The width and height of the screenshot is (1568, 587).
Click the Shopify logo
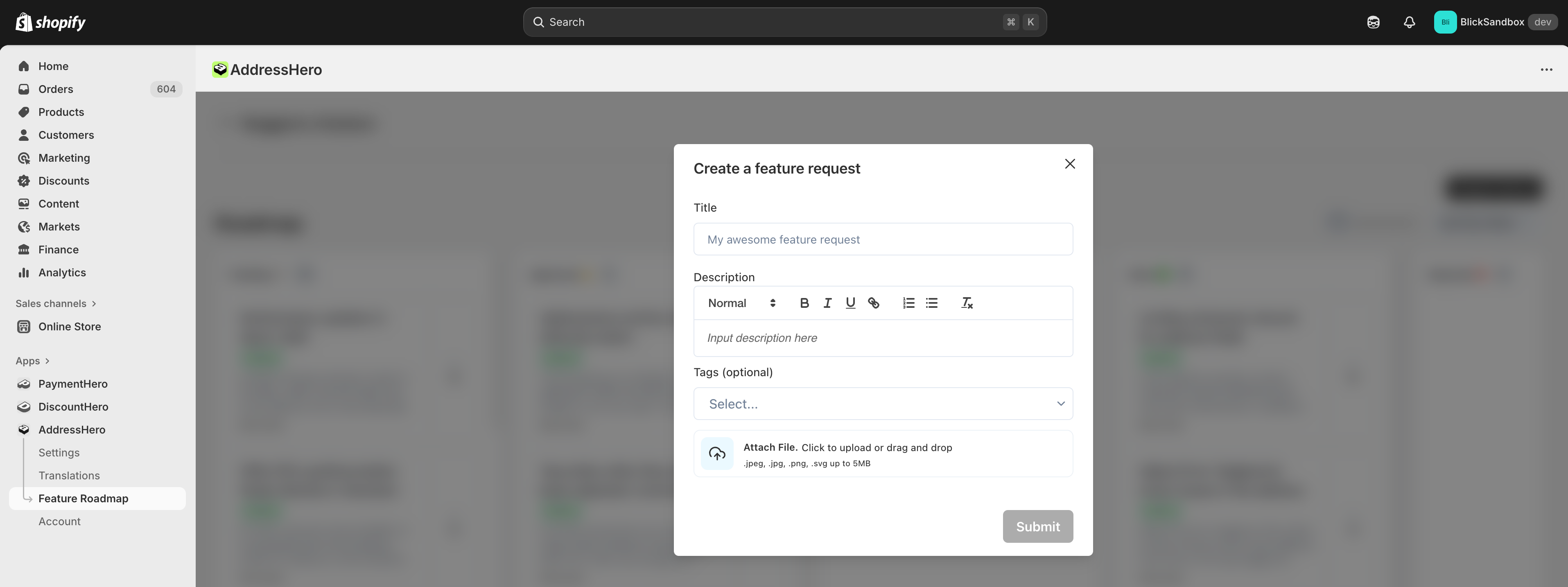tap(50, 22)
